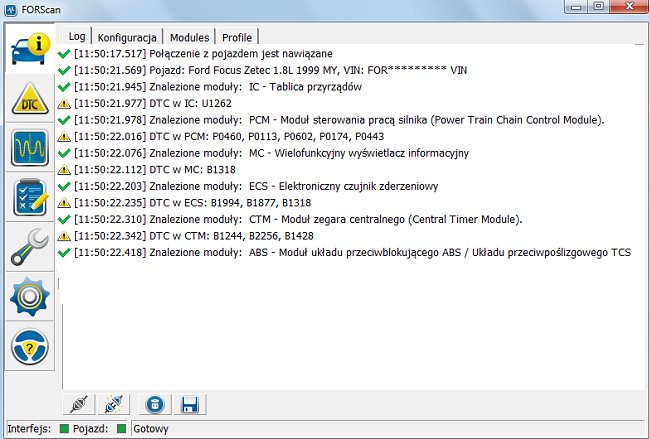Select log line with Ford Focus Zetec 1.8L
This screenshot has width=650, height=439.
[270, 70]
